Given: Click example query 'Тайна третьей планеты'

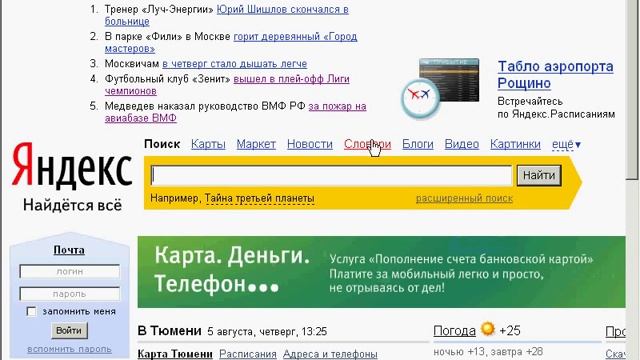Looking at the screenshot, I should click(259, 198).
